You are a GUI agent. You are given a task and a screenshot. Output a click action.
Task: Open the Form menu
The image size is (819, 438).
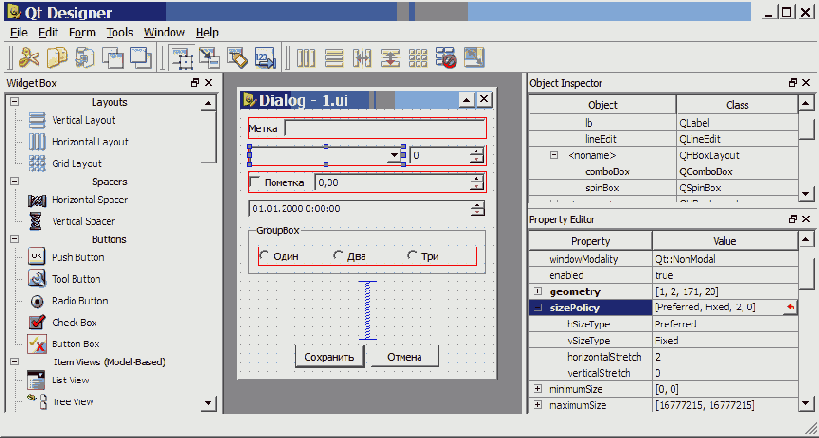click(83, 32)
